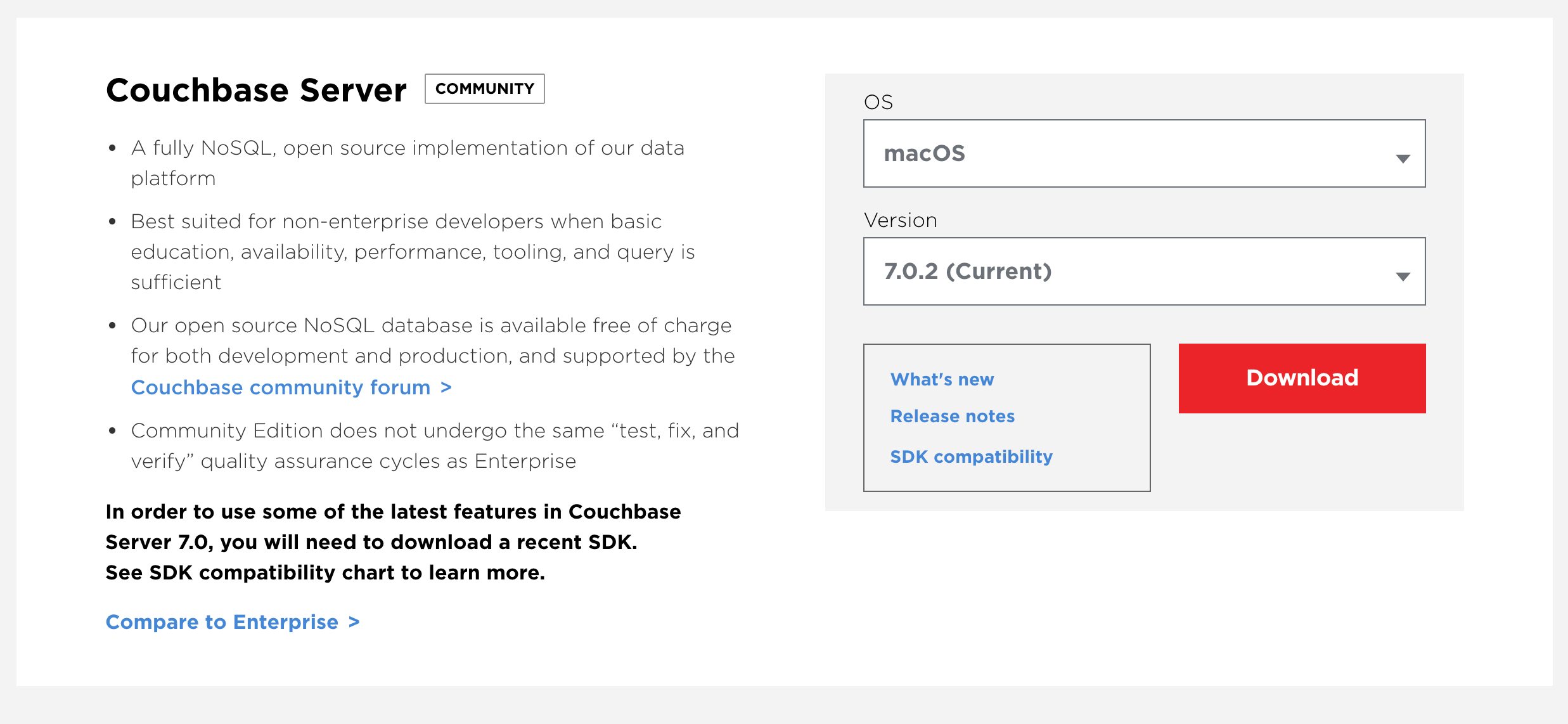Click the Version field label
The height and width of the screenshot is (724, 1568).
pos(900,220)
